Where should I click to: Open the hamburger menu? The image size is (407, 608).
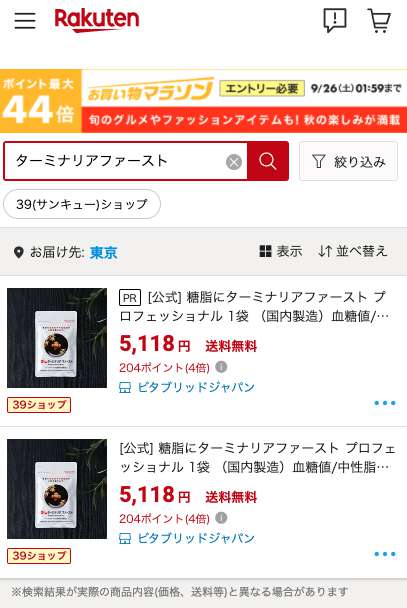[x=25, y=20]
